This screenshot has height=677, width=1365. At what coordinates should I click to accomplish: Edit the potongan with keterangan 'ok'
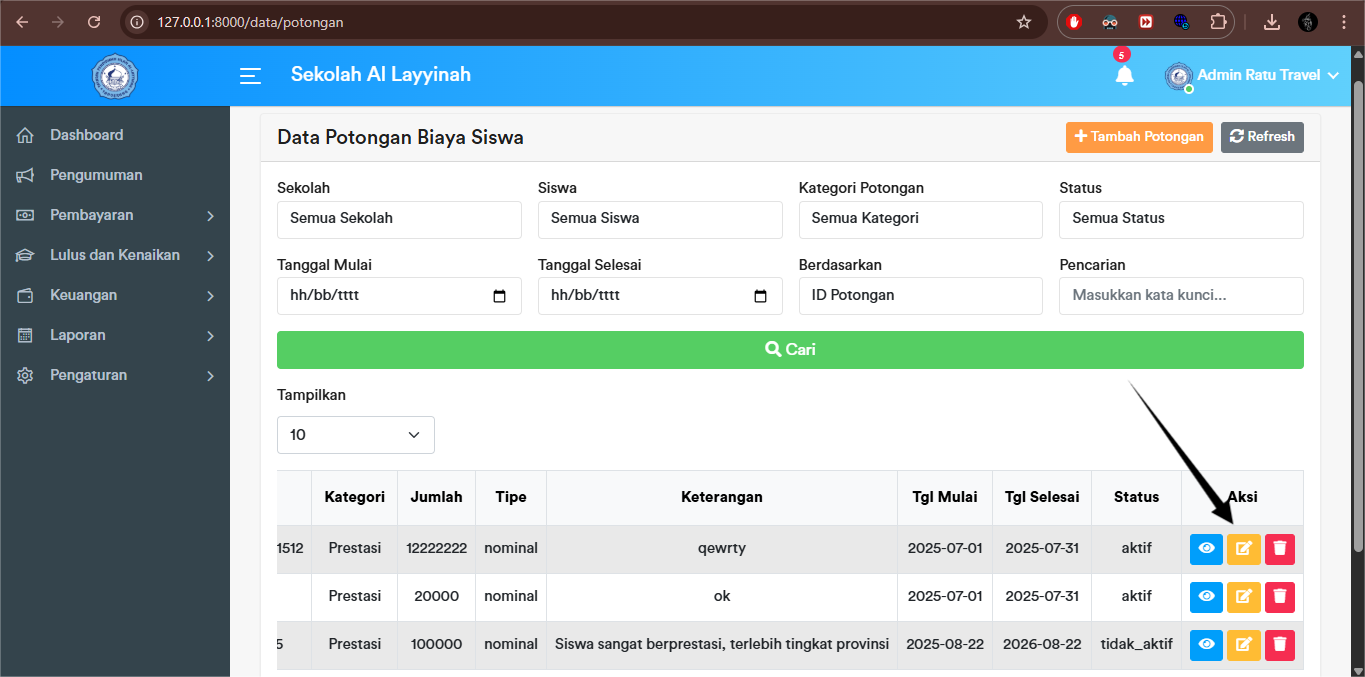1243,596
